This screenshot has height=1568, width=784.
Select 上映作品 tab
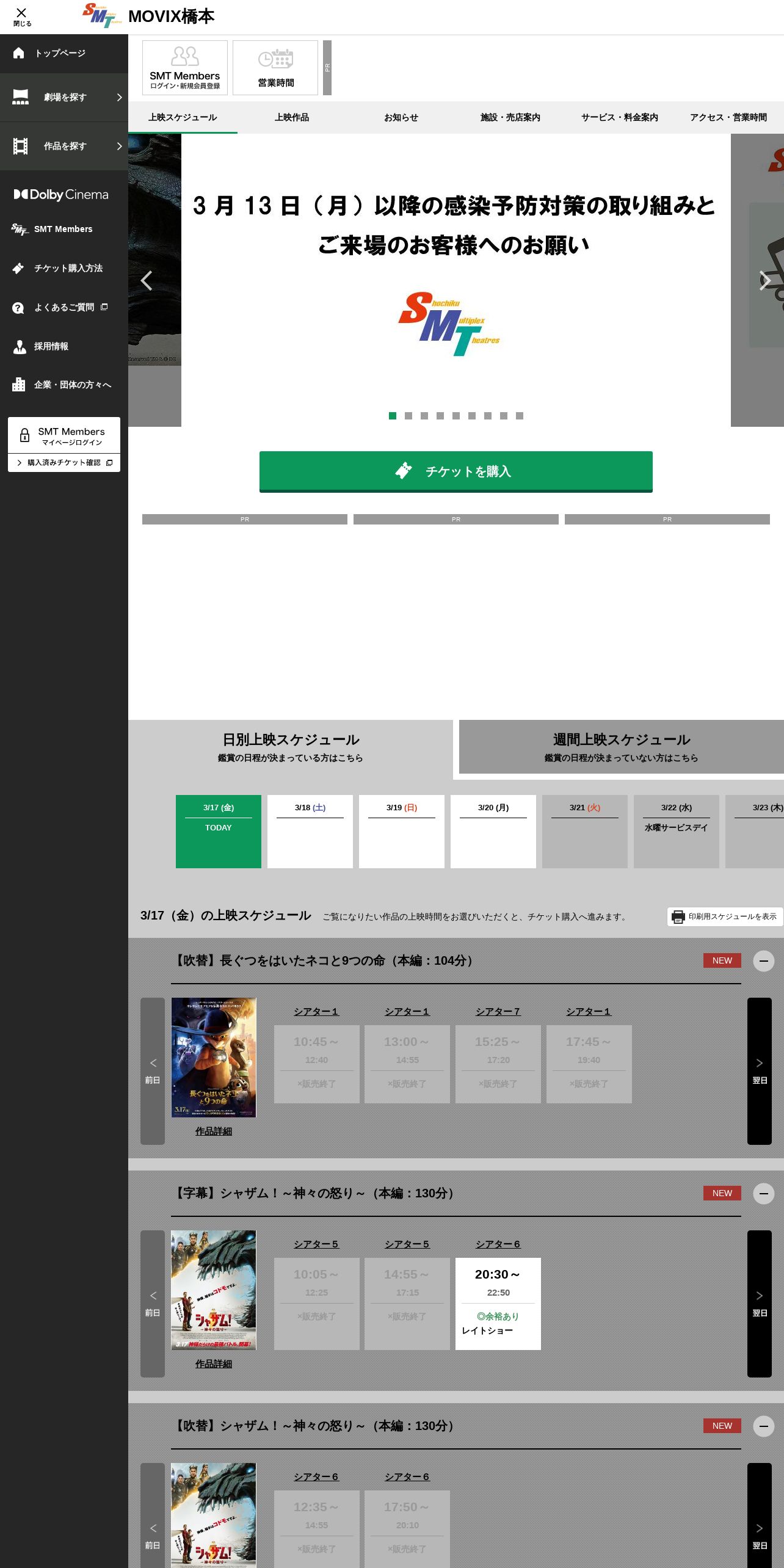[x=292, y=117]
